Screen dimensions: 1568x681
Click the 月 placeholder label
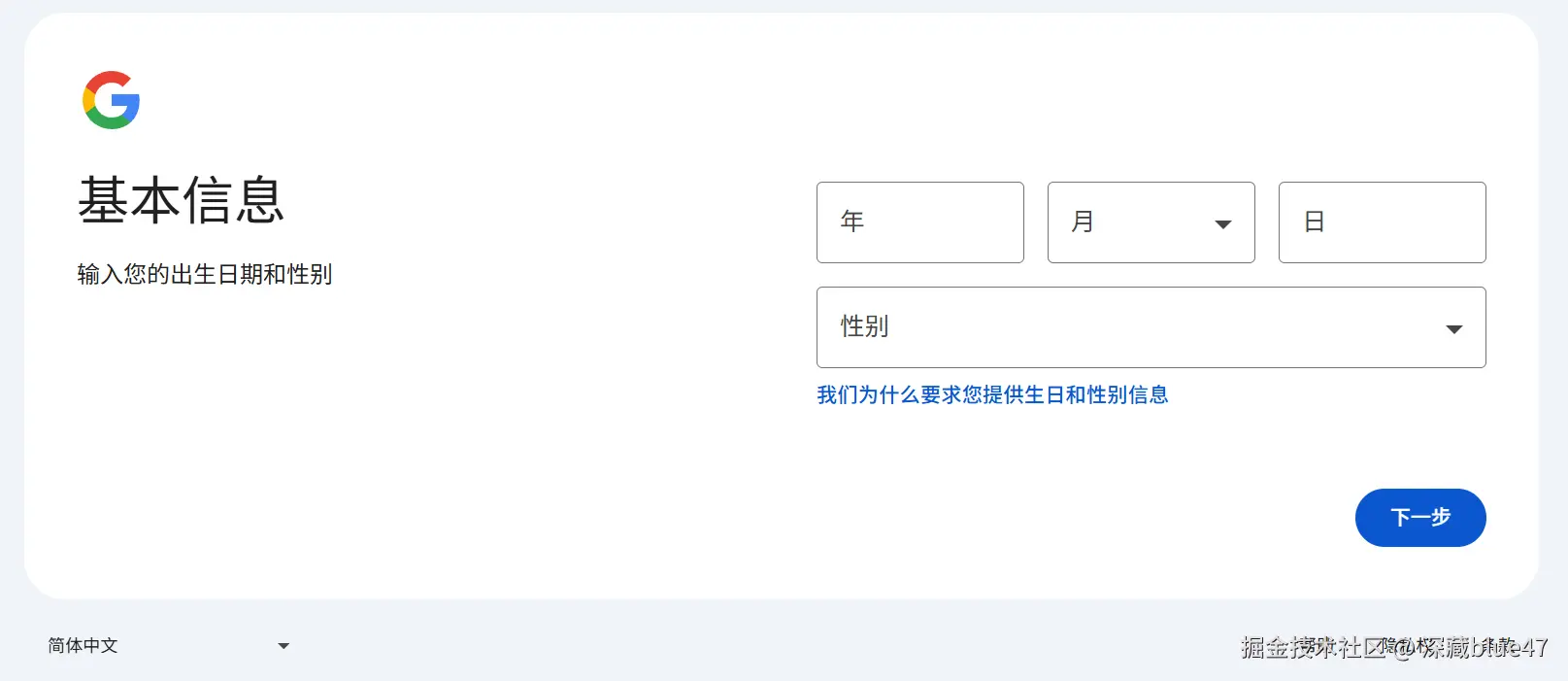pyautogui.click(x=1083, y=221)
